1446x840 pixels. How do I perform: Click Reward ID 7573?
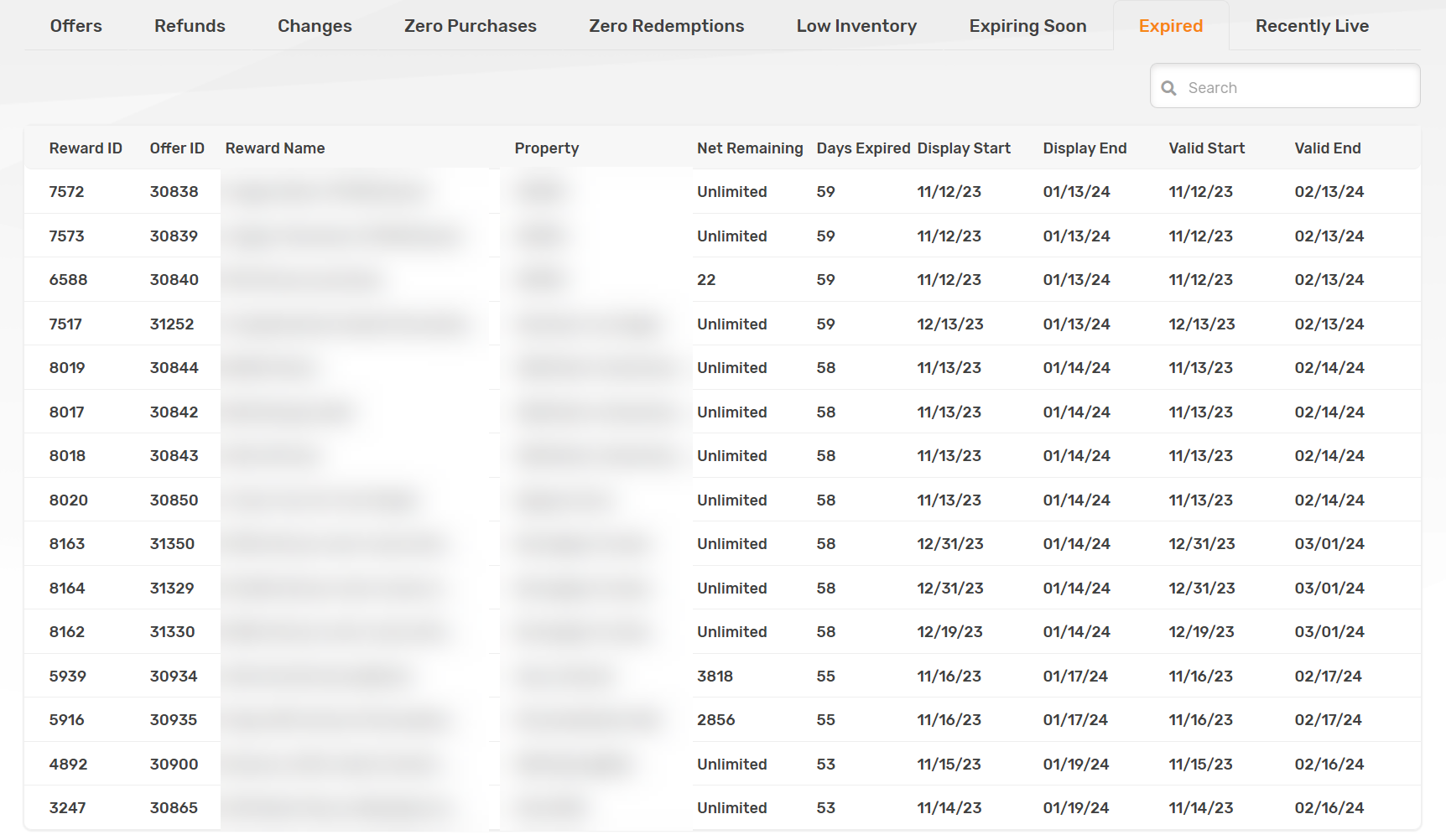[x=66, y=236]
